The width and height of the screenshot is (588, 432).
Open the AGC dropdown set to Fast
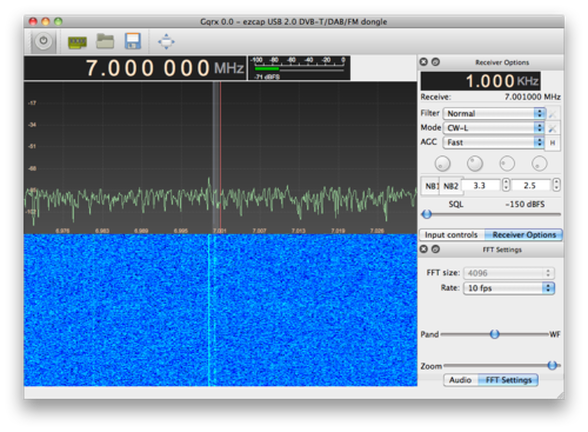click(494, 142)
